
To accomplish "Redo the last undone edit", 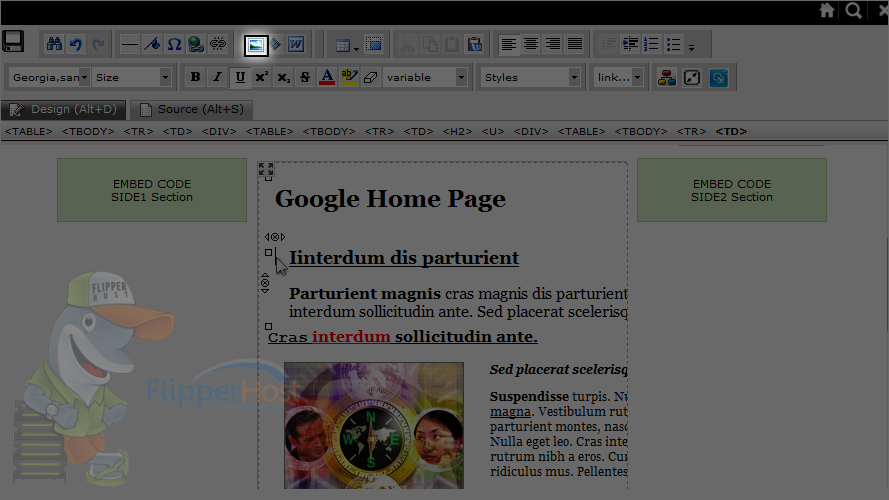I will tap(98, 44).
